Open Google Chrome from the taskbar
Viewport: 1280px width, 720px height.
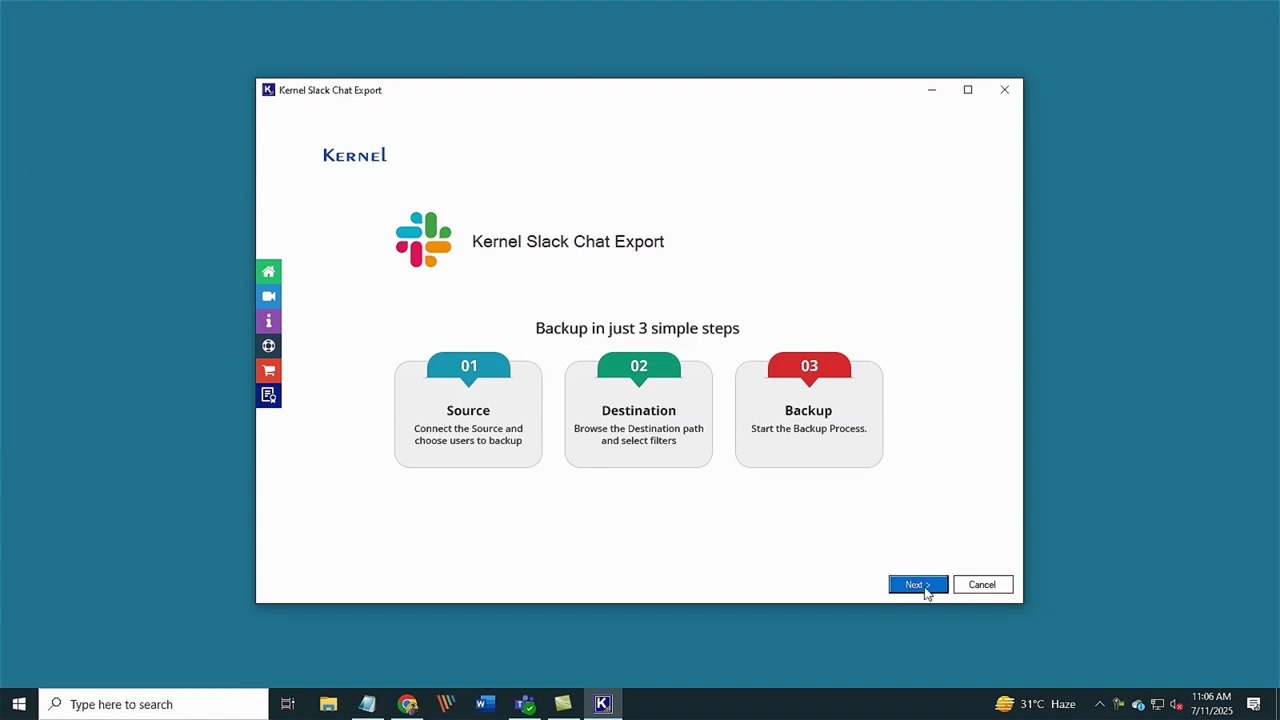407,704
